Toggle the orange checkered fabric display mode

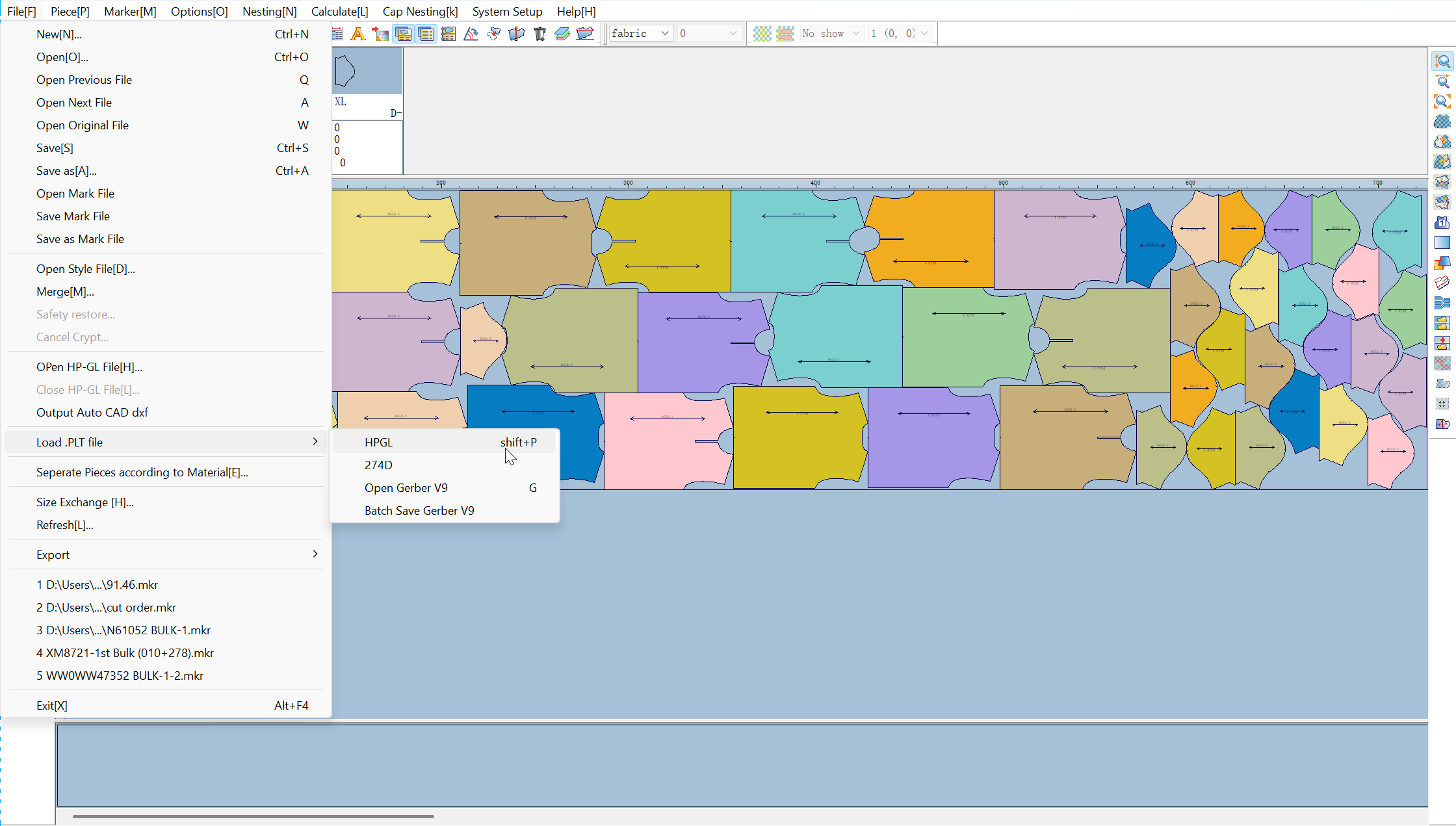coord(785,33)
